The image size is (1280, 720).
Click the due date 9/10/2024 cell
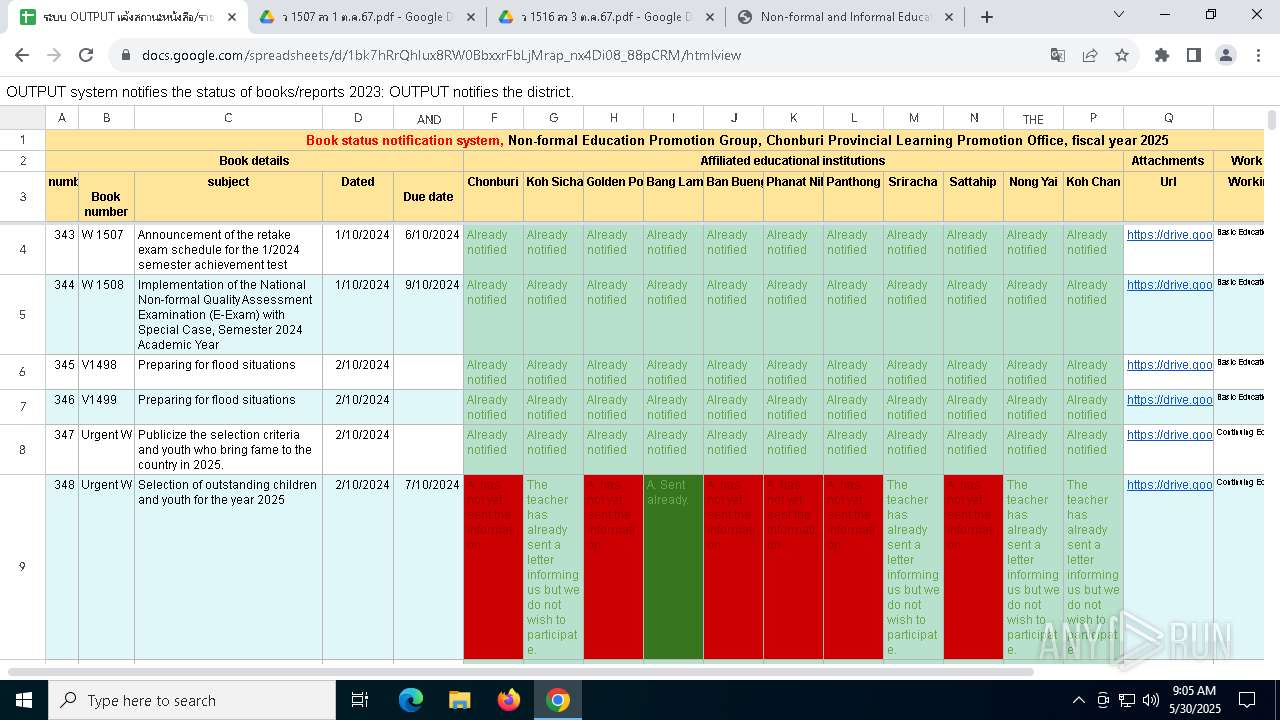pos(428,315)
